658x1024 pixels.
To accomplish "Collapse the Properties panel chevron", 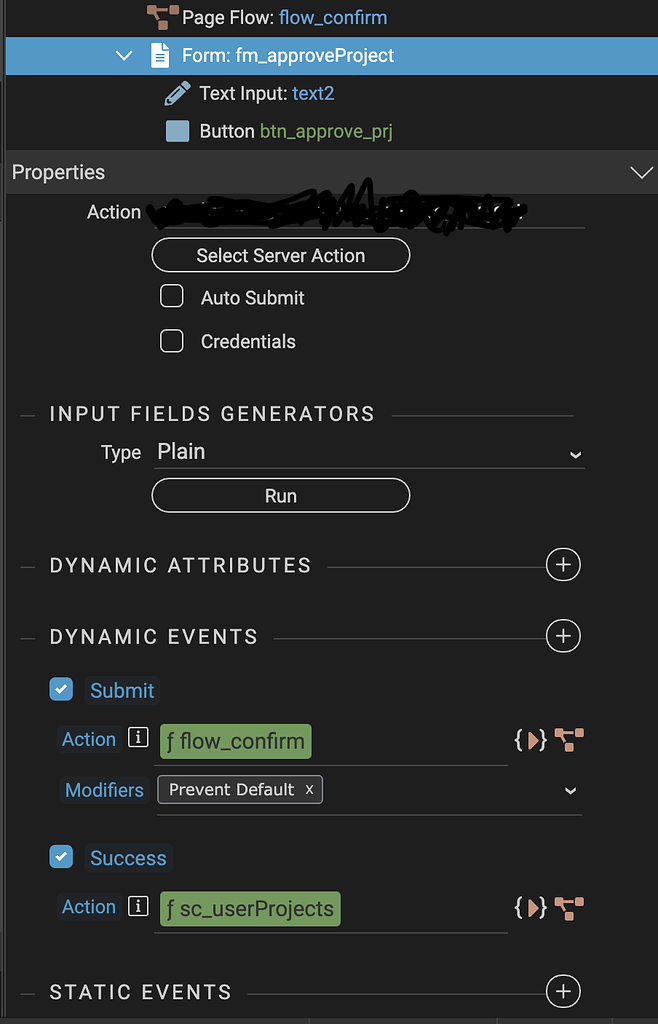I will pyautogui.click(x=641, y=171).
